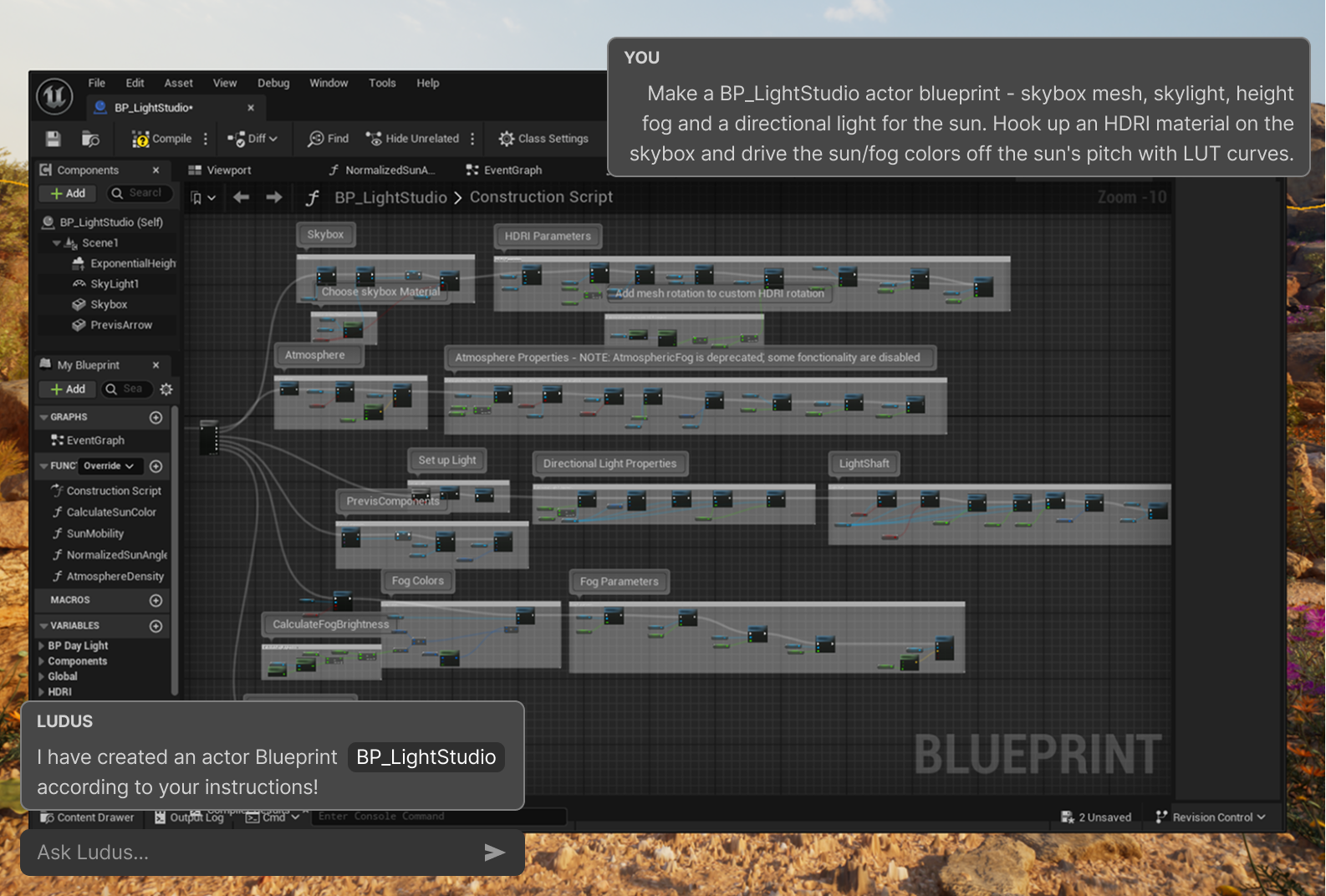Open EventGraph from My Blueprint list
Image resolution: width=1326 pixels, height=896 pixels.
coord(88,440)
